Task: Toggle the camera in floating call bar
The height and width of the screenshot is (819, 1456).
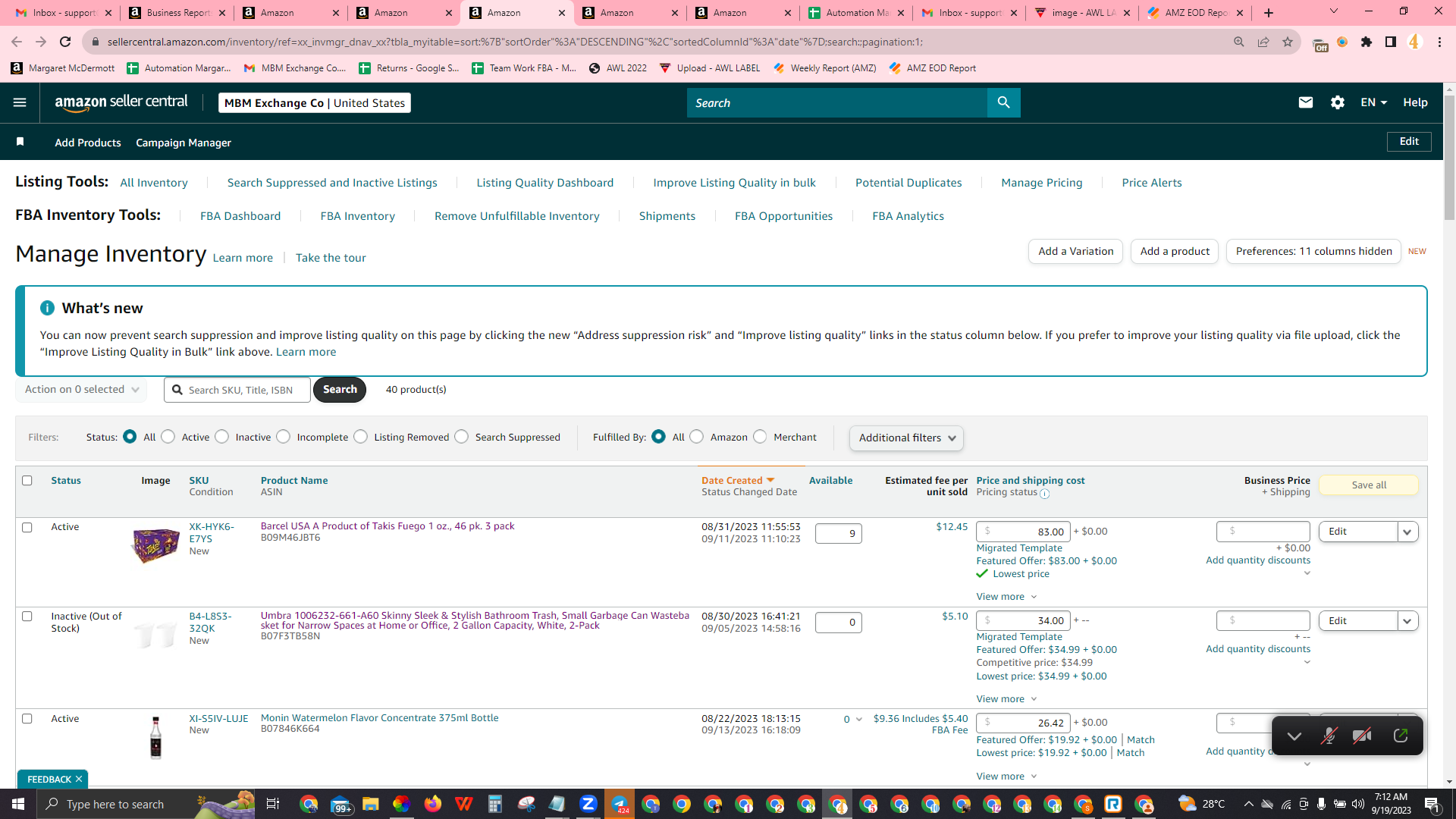Action: point(1362,736)
